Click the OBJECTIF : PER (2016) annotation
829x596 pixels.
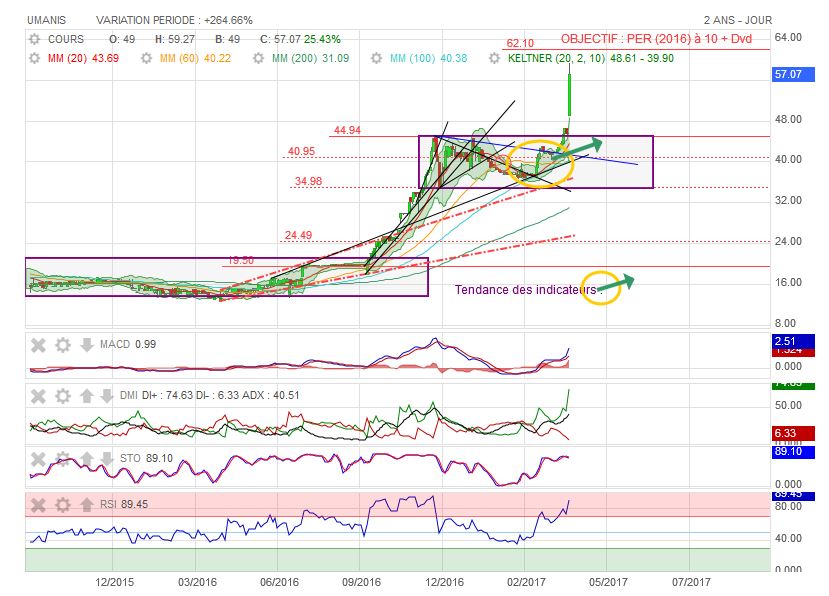656,39
